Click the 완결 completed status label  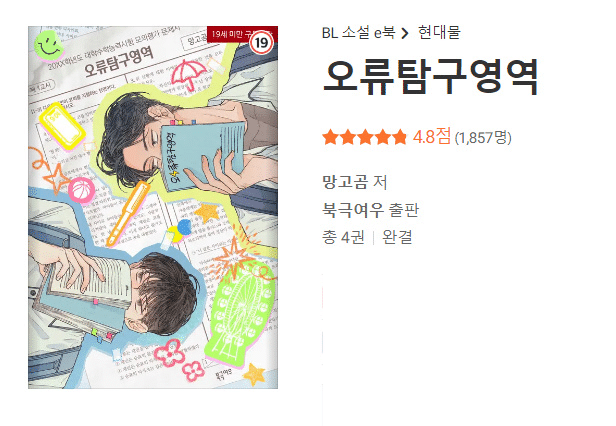coord(397,237)
